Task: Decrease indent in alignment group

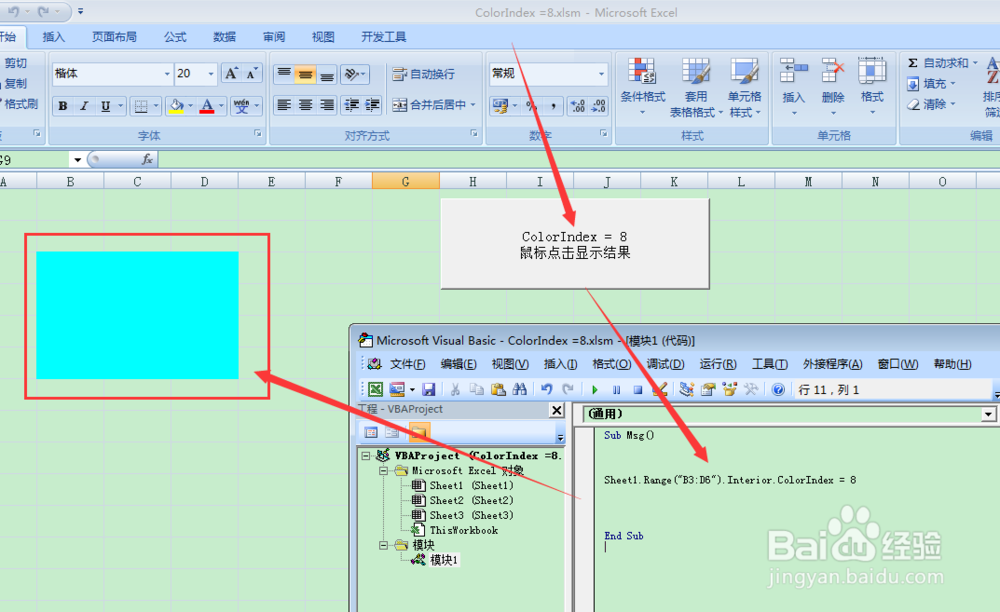Action: 351,105
